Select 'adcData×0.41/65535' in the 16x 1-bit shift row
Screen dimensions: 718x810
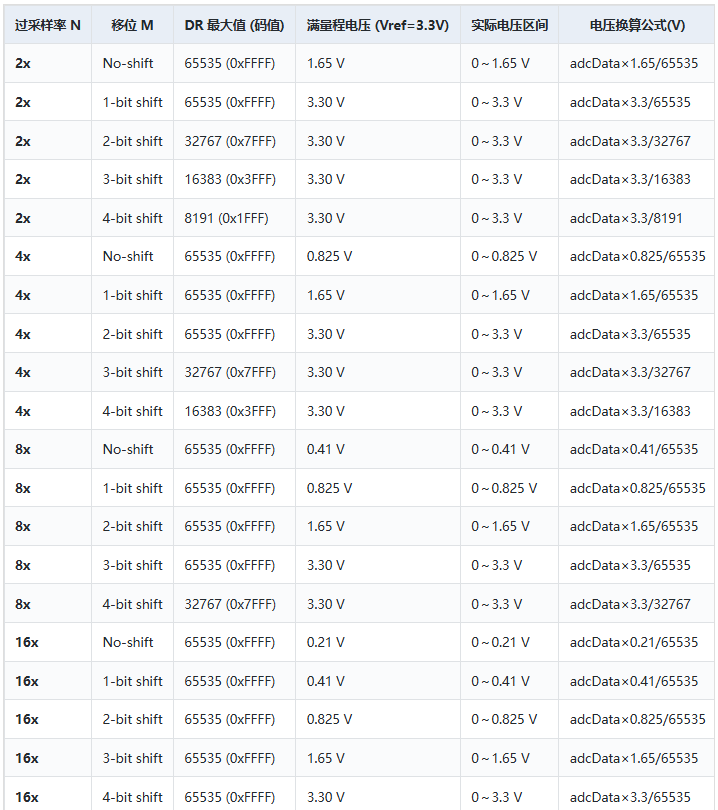tap(634, 681)
